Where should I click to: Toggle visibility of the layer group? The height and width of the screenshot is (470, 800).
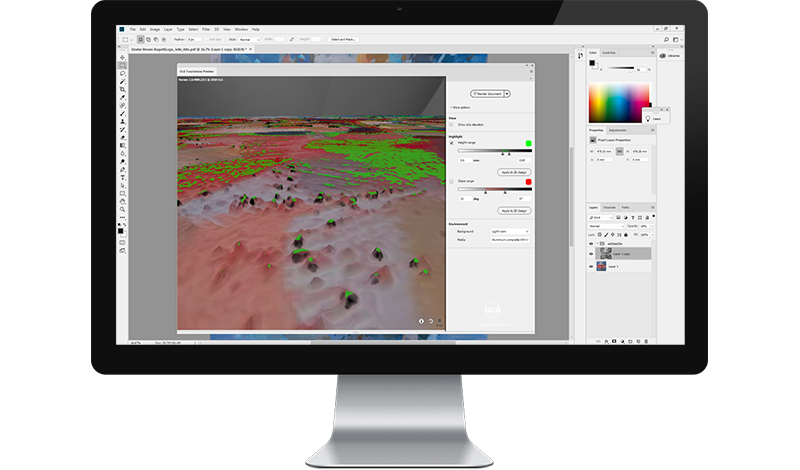[591, 243]
